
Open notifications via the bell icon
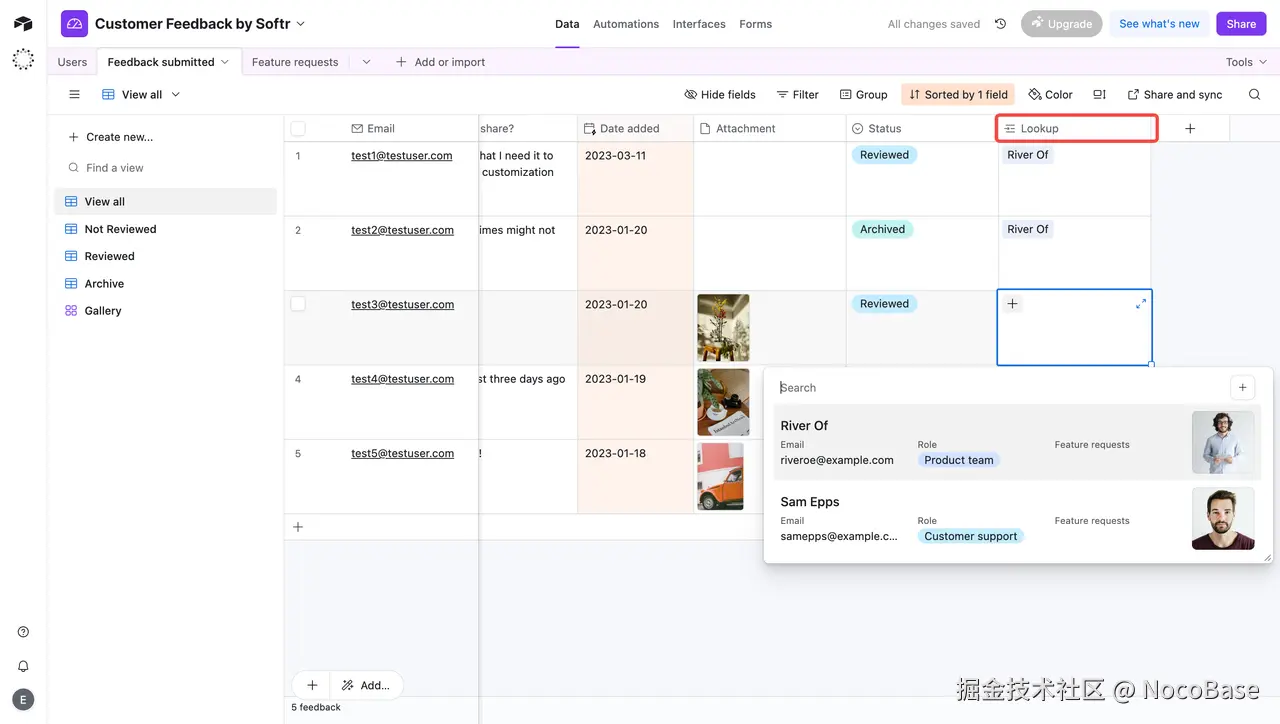[22, 665]
